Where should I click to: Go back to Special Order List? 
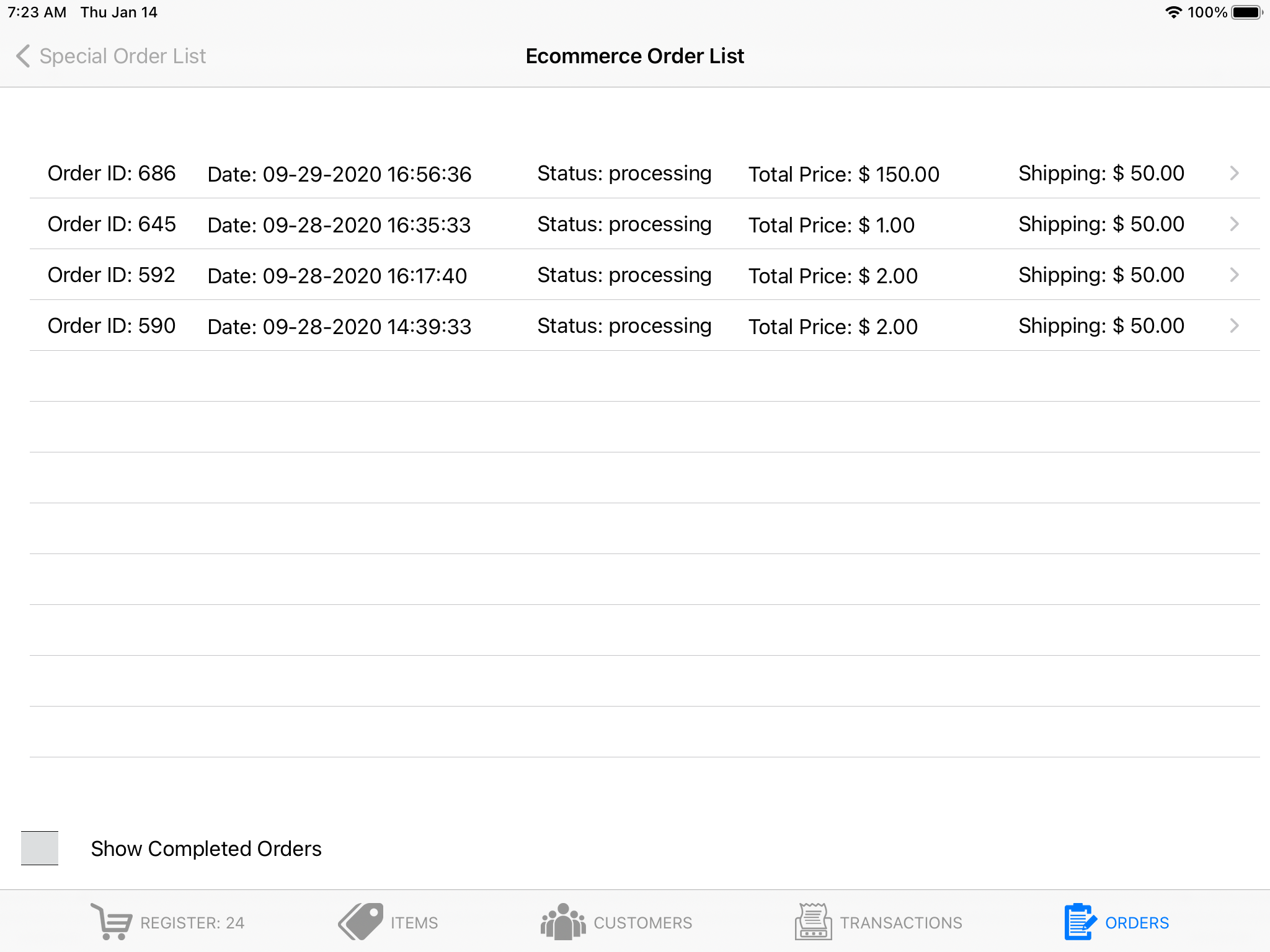pyautogui.click(x=122, y=56)
